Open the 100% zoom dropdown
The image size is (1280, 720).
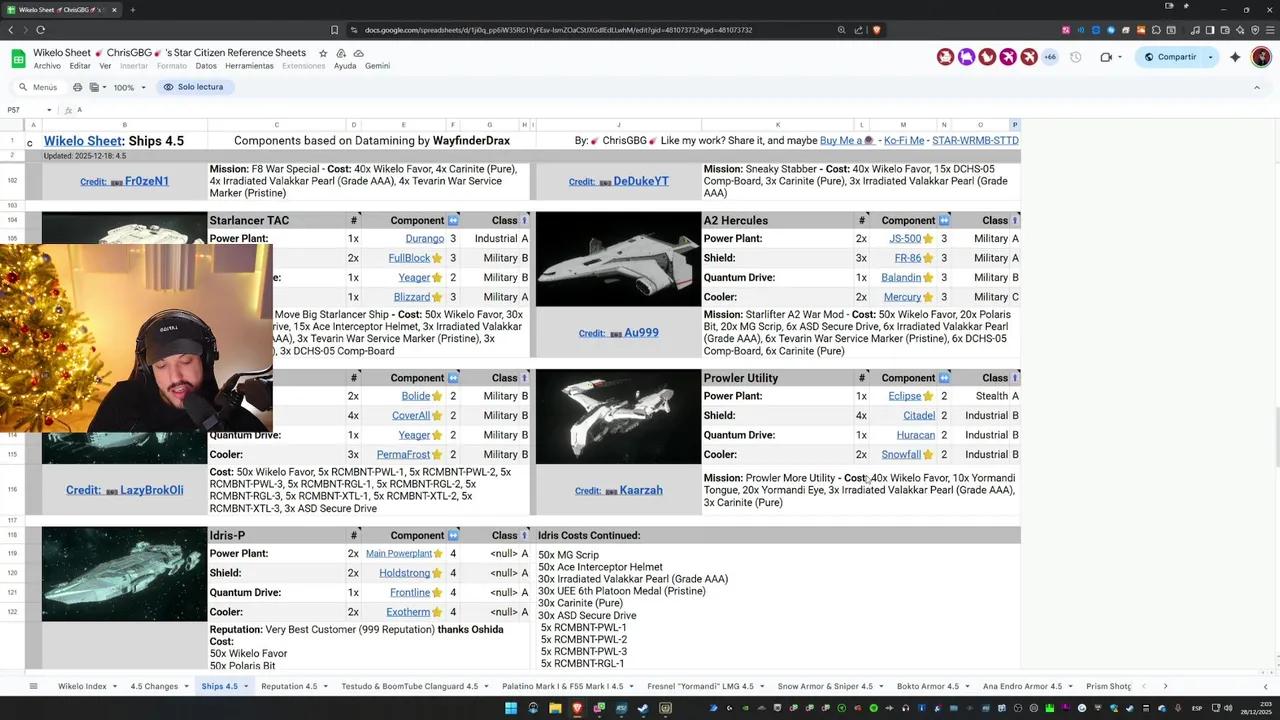(x=129, y=87)
